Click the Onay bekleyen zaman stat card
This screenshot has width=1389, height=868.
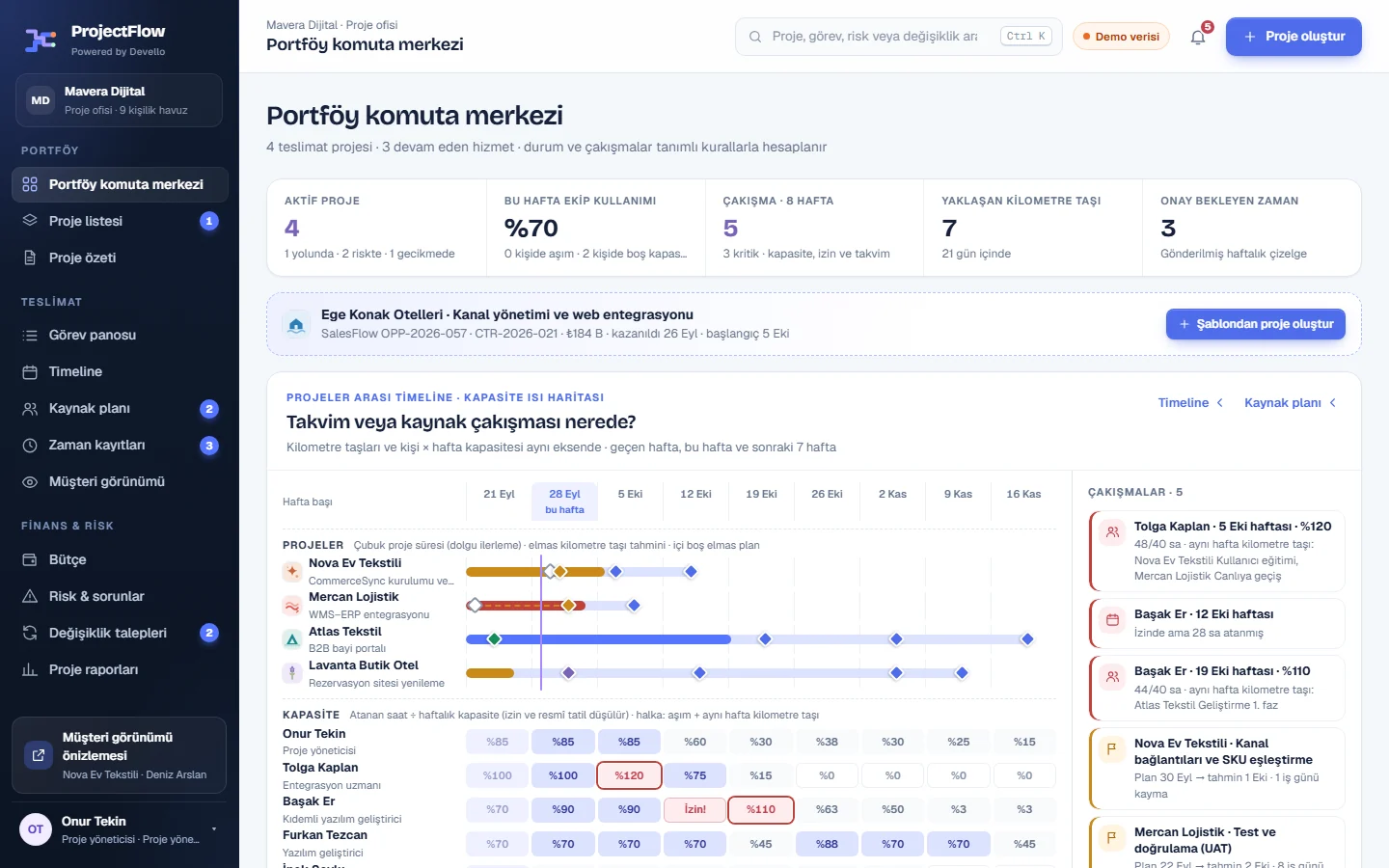click(1252, 228)
